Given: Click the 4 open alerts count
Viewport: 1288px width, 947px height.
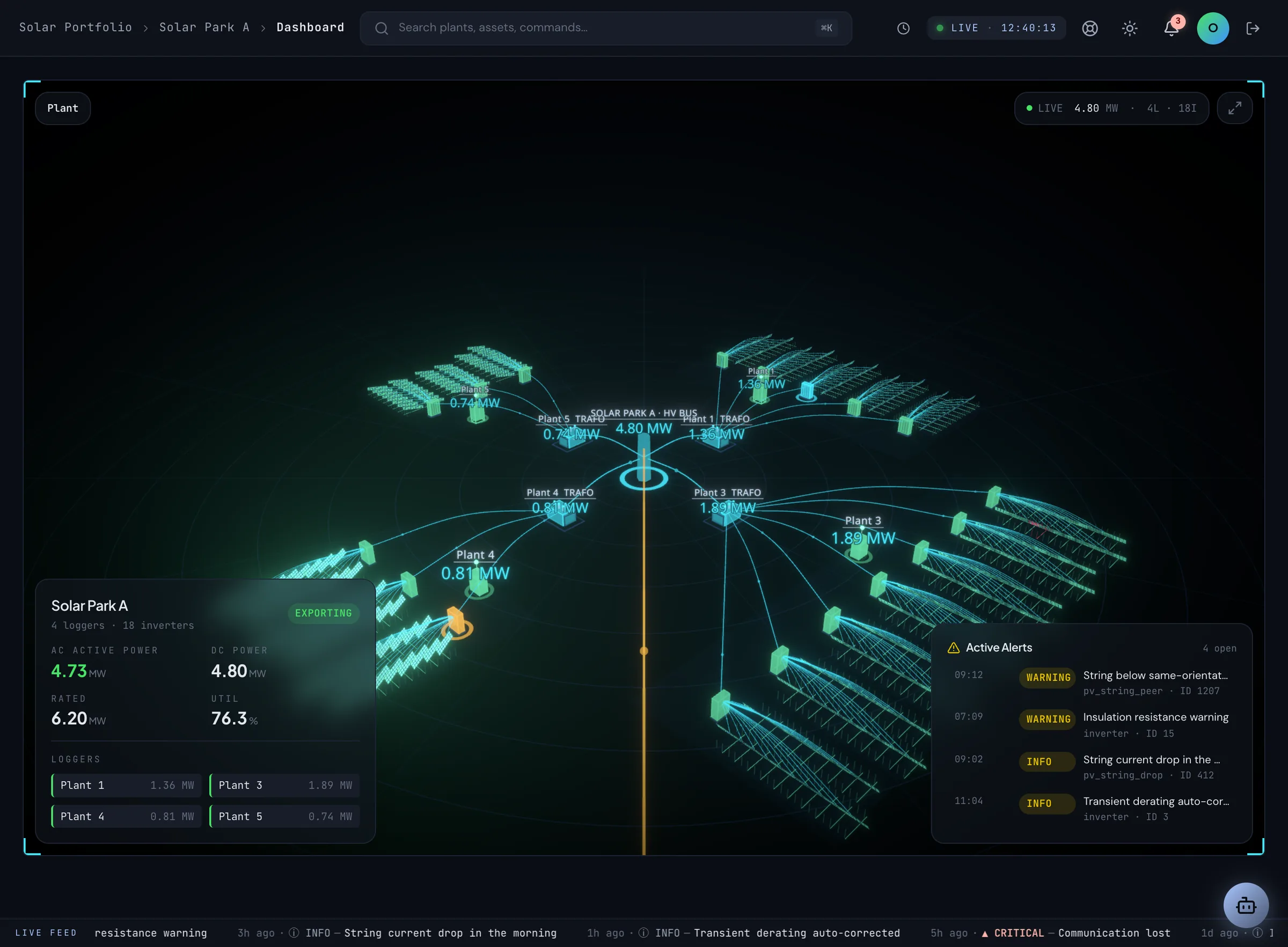Looking at the screenshot, I should tap(1219, 648).
